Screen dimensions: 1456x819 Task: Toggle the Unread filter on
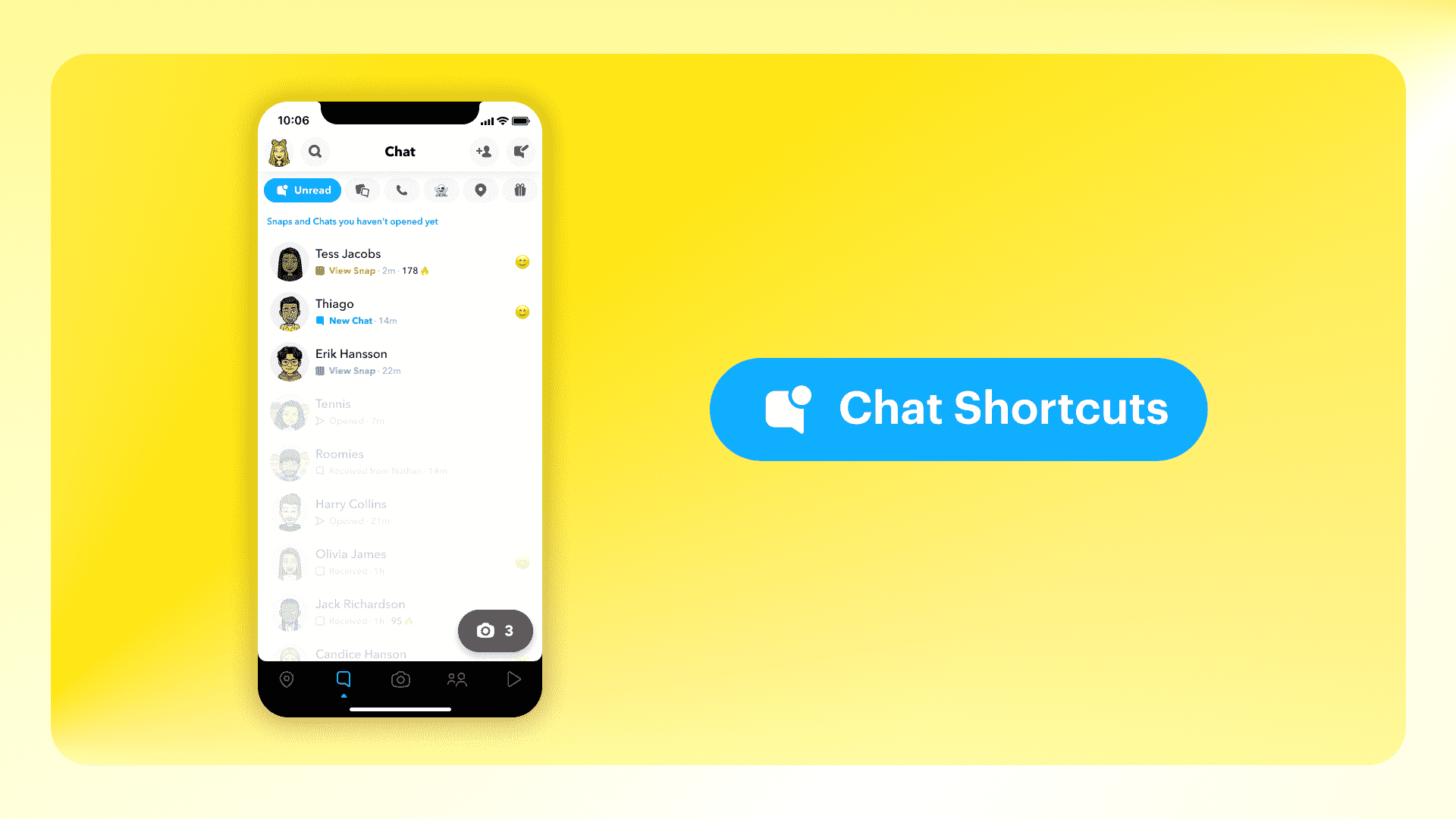(x=302, y=189)
